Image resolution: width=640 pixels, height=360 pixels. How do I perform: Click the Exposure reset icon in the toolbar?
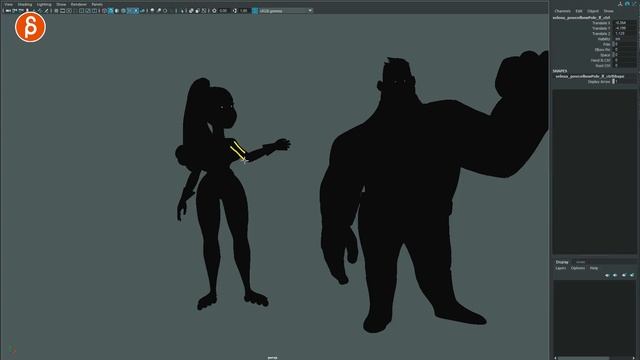pos(214,11)
